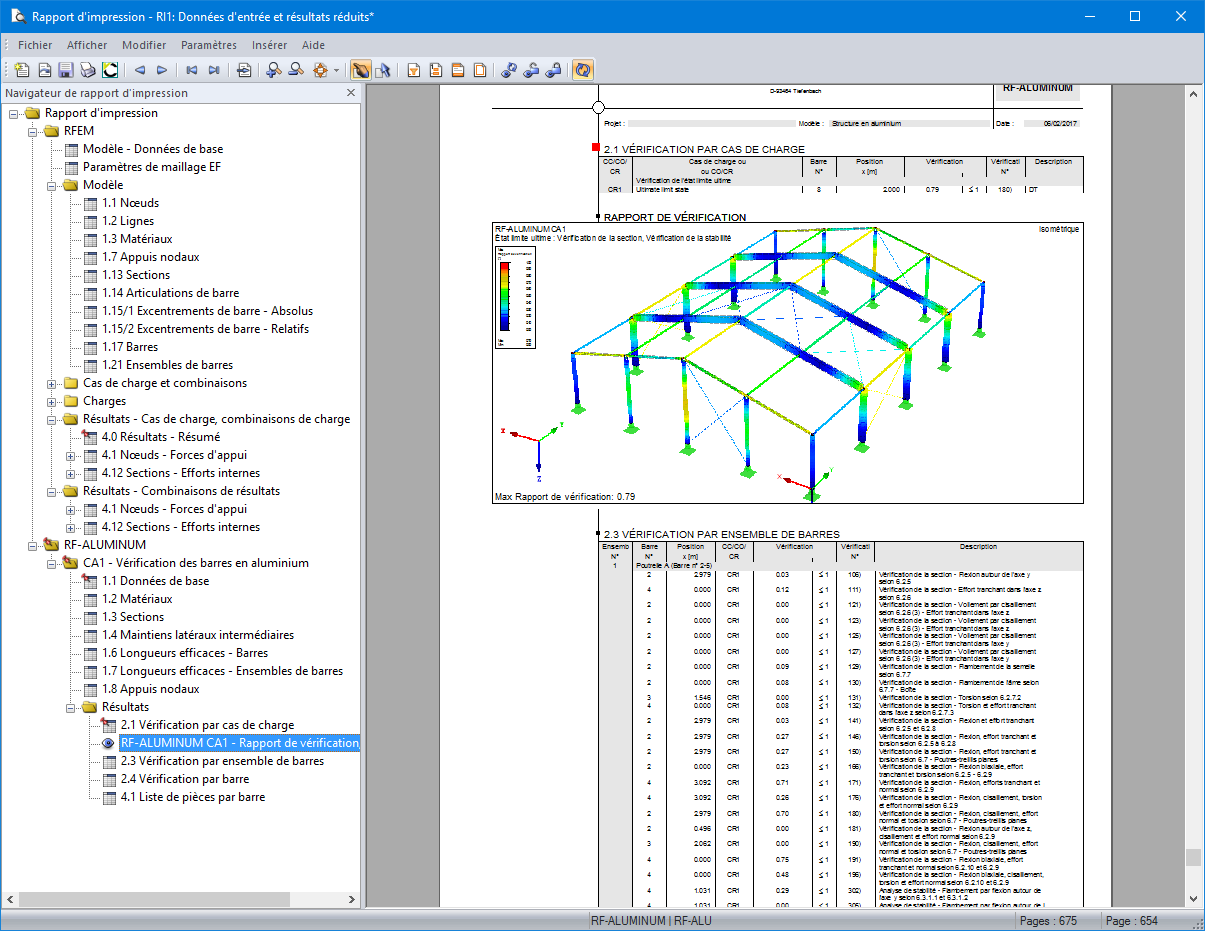Activate the arrow selection mode tool
Viewport: 1205px width, 931px height.
point(381,70)
